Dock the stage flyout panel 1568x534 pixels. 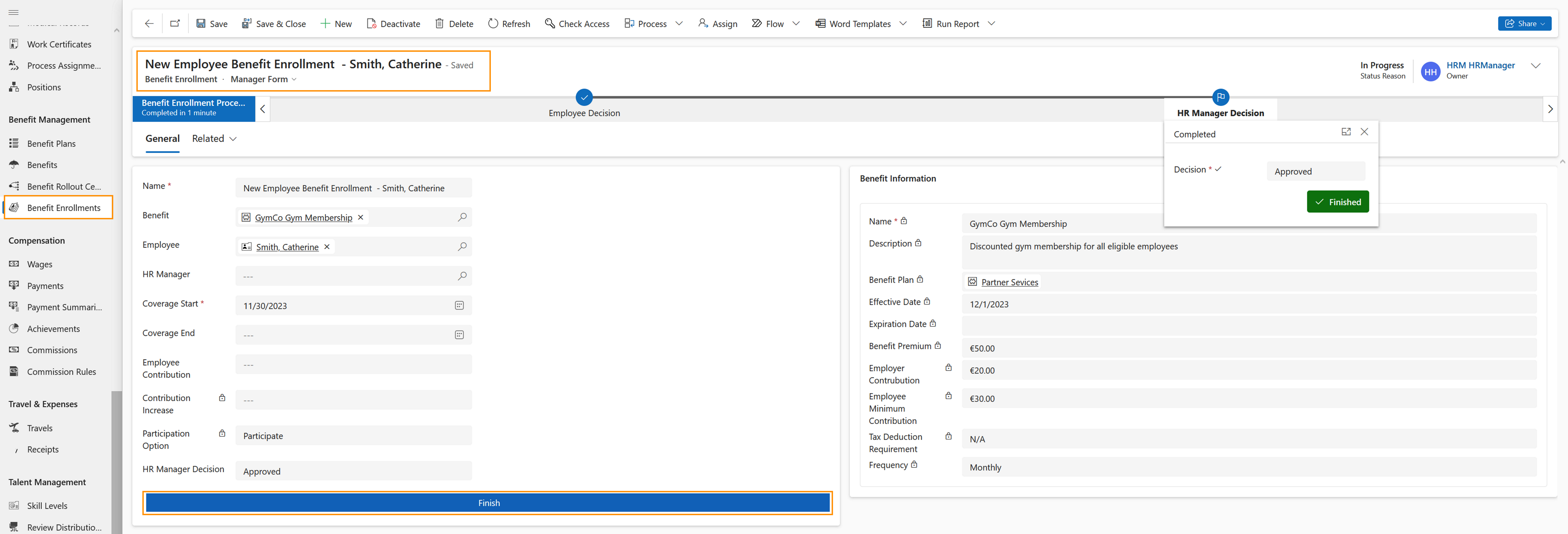tap(1346, 131)
